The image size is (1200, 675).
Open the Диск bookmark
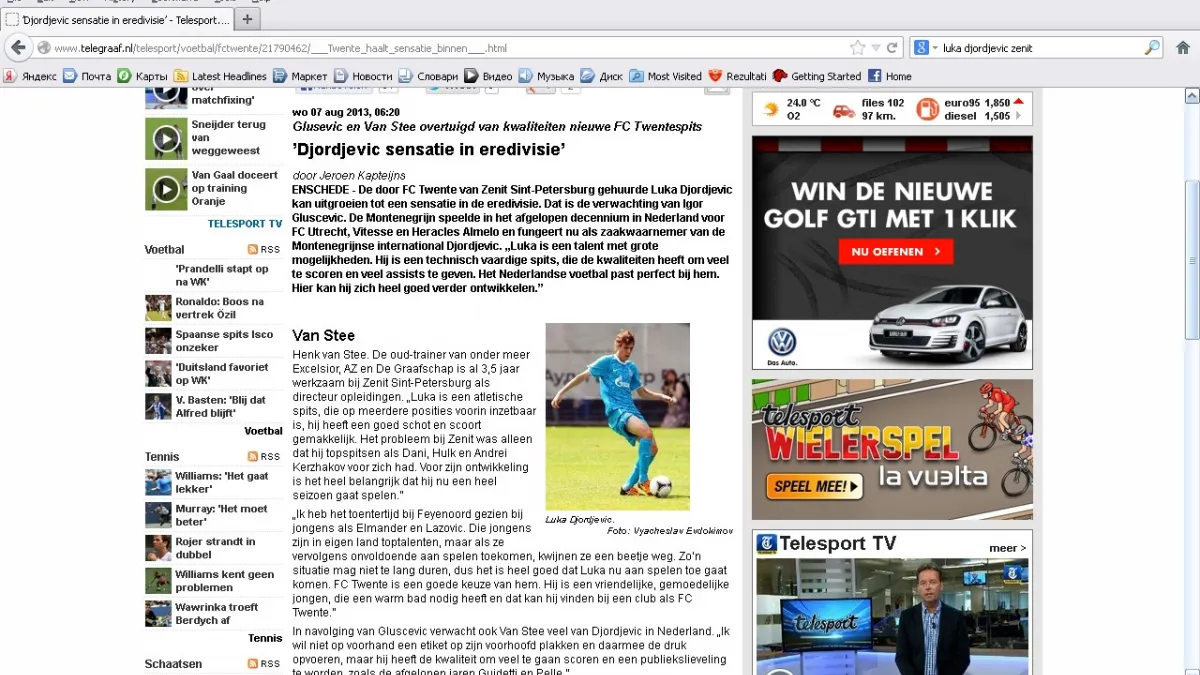(x=601, y=76)
